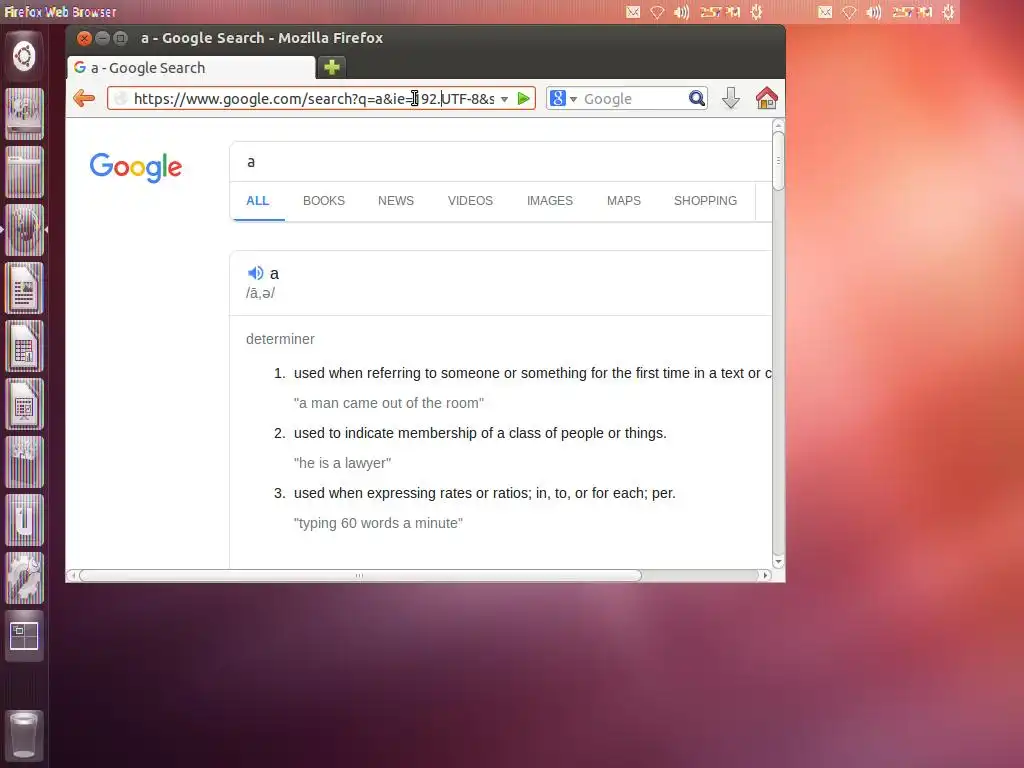This screenshot has width=1024, height=768.
Task: Open the Downloads arrow button
Action: (x=731, y=99)
